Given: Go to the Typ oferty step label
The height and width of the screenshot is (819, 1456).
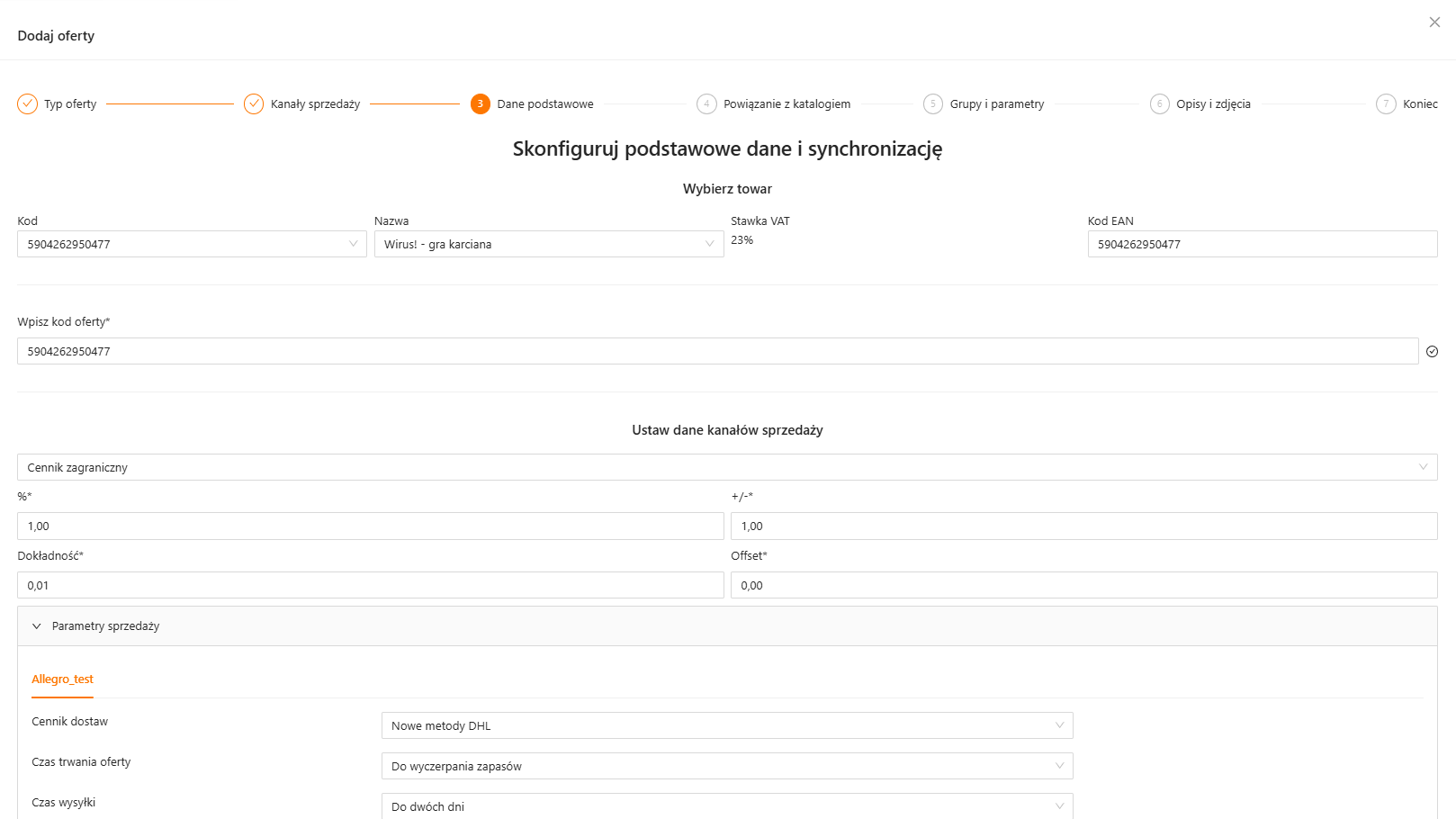Looking at the screenshot, I should click(70, 104).
